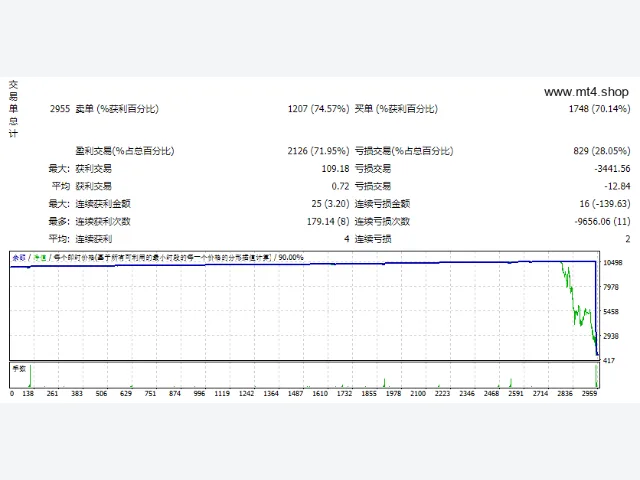Select the "连续亏损次数" label
This screenshot has width=640, height=480.
click(382, 222)
